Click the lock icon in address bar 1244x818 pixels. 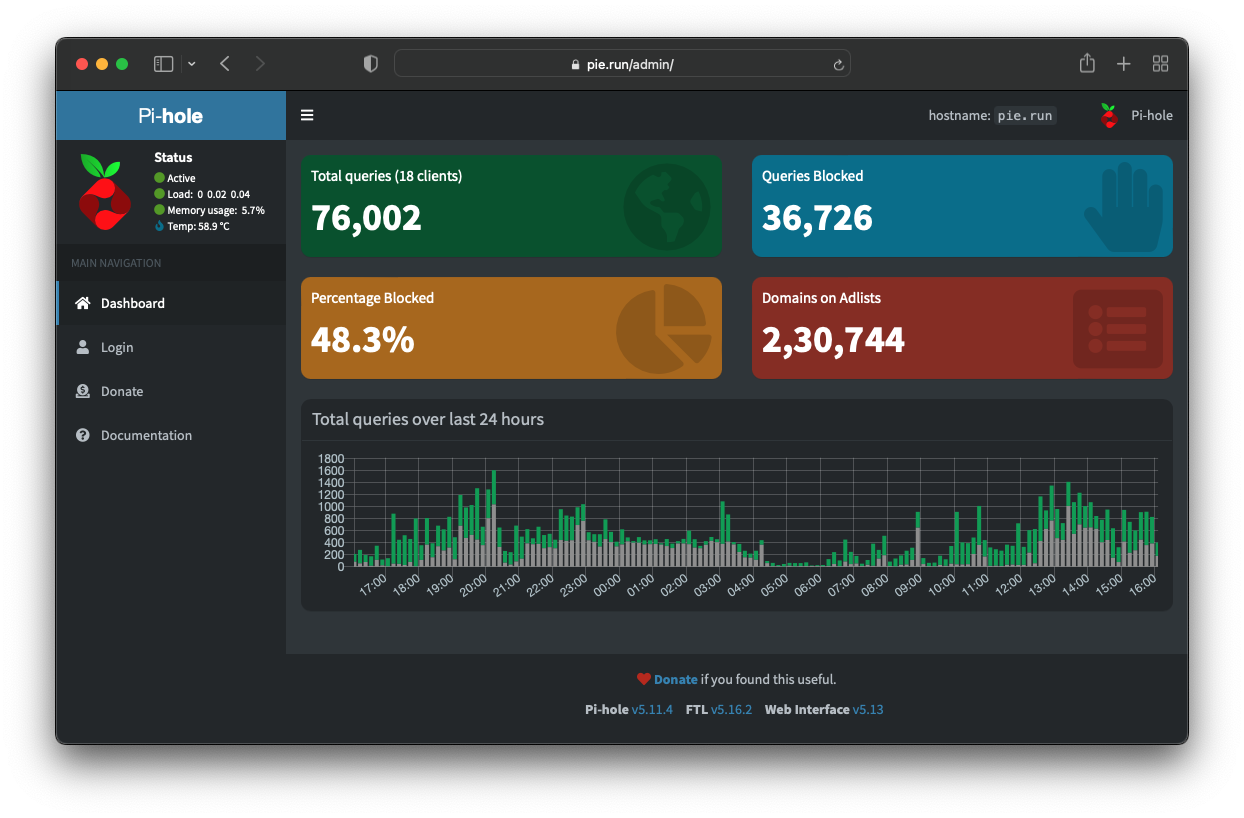(x=575, y=64)
